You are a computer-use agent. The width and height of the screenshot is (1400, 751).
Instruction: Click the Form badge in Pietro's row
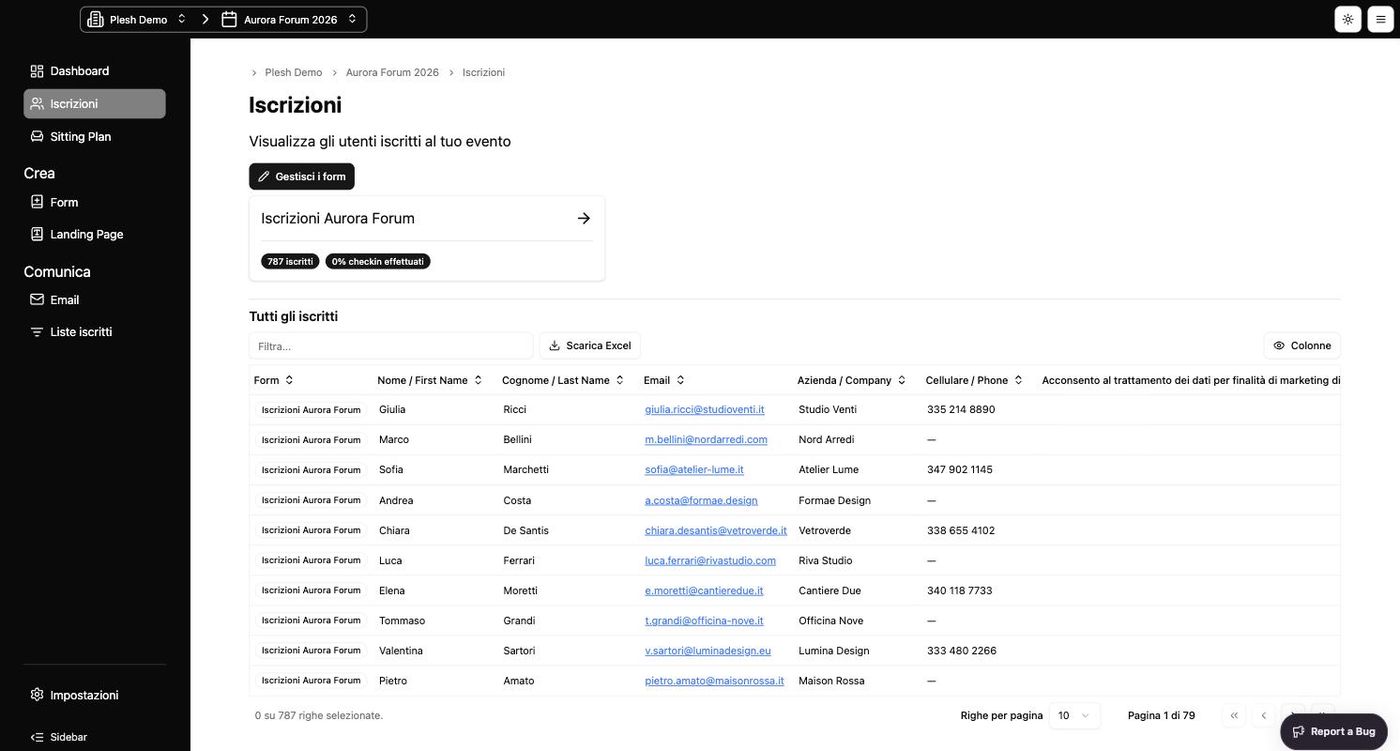point(311,681)
